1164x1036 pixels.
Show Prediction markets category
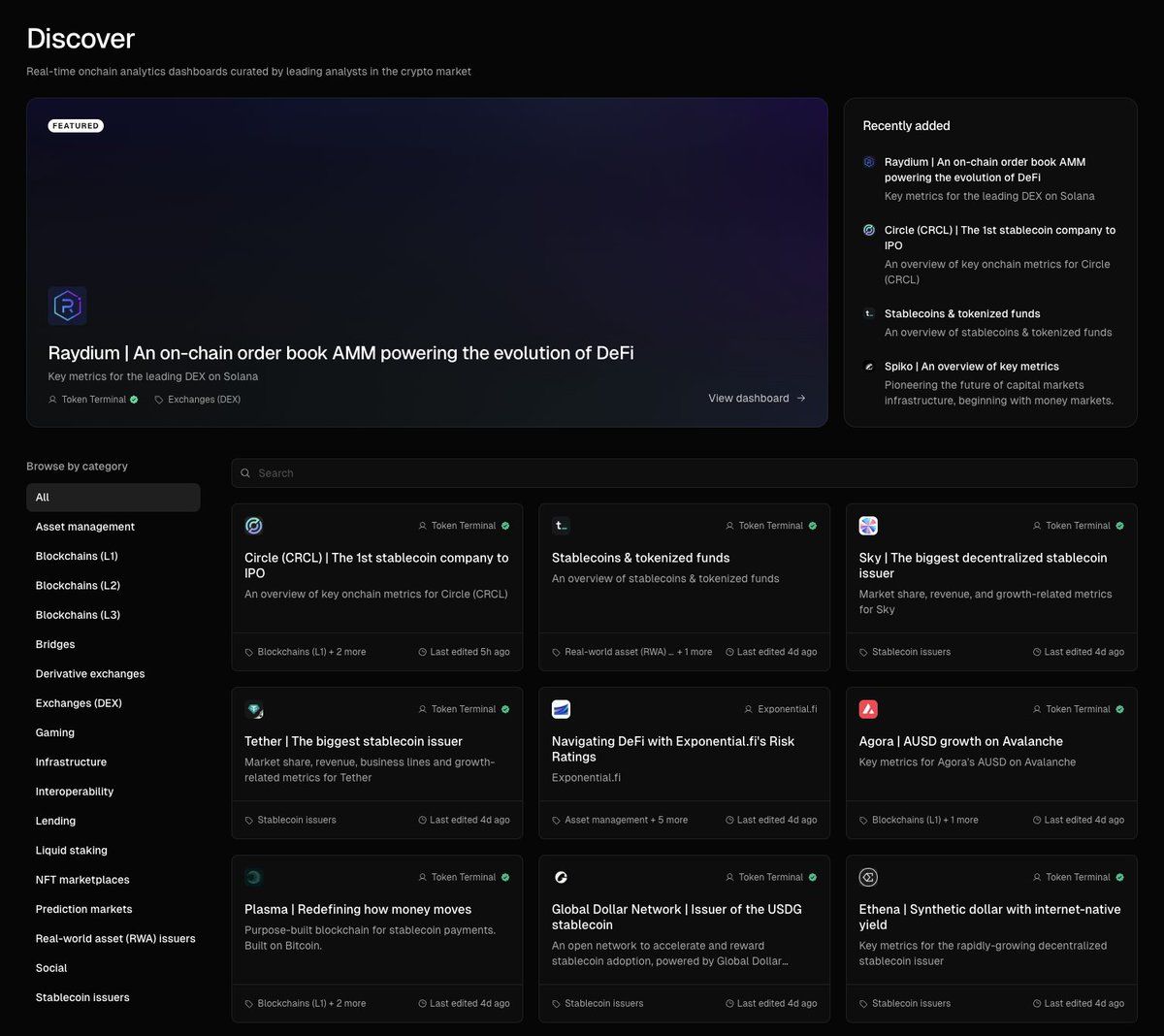pyautogui.click(x=113, y=909)
